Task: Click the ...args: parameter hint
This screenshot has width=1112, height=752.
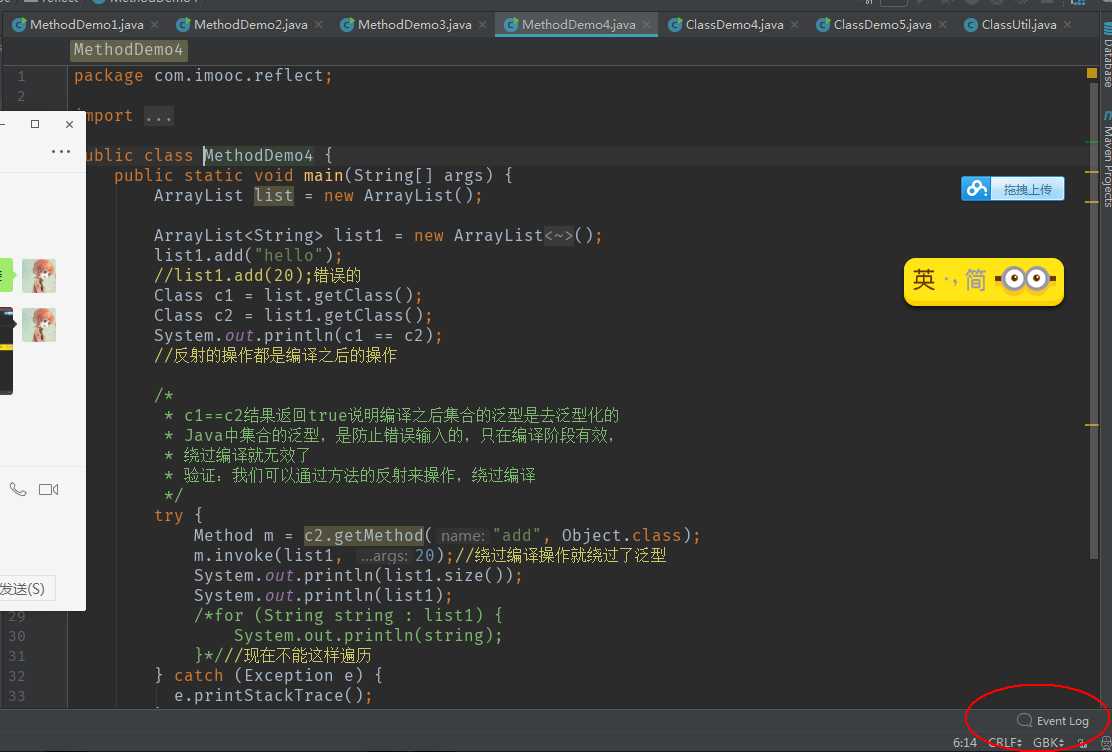Action: [383, 556]
